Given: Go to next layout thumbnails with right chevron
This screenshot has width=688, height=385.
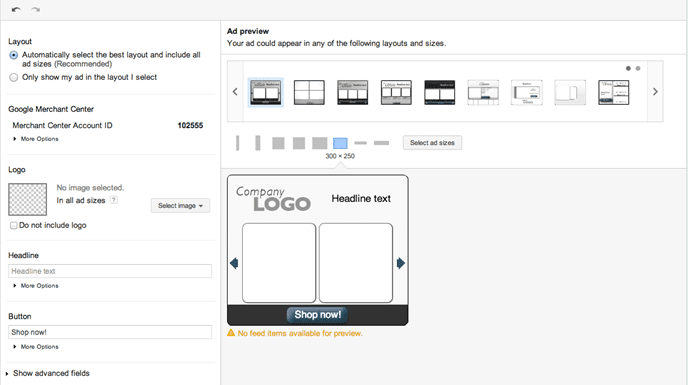Looking at the screenshot, I should pyautogui.click(x=655, y=91).
